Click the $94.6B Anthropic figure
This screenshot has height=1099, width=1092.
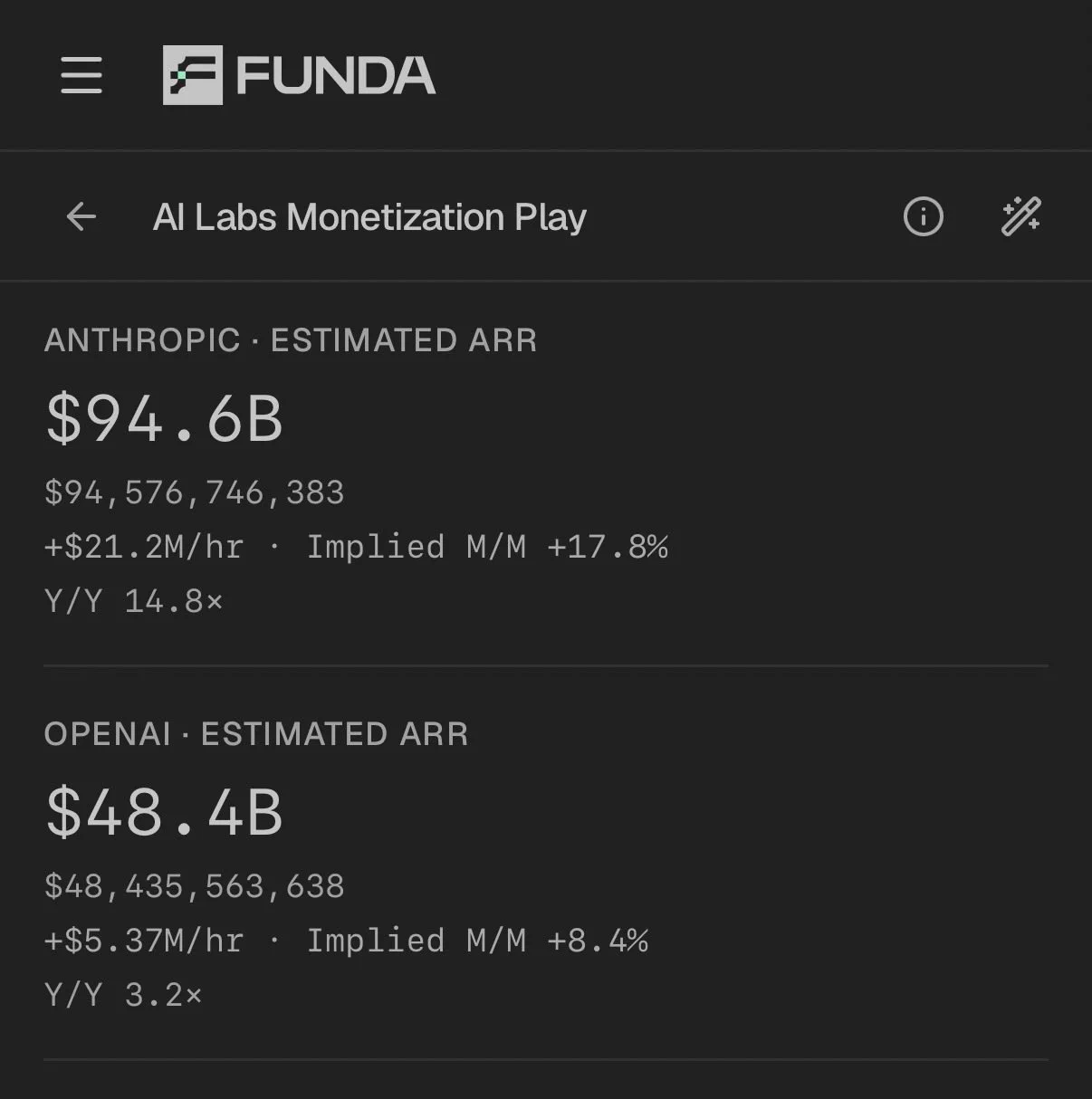[x=165, y=418]
